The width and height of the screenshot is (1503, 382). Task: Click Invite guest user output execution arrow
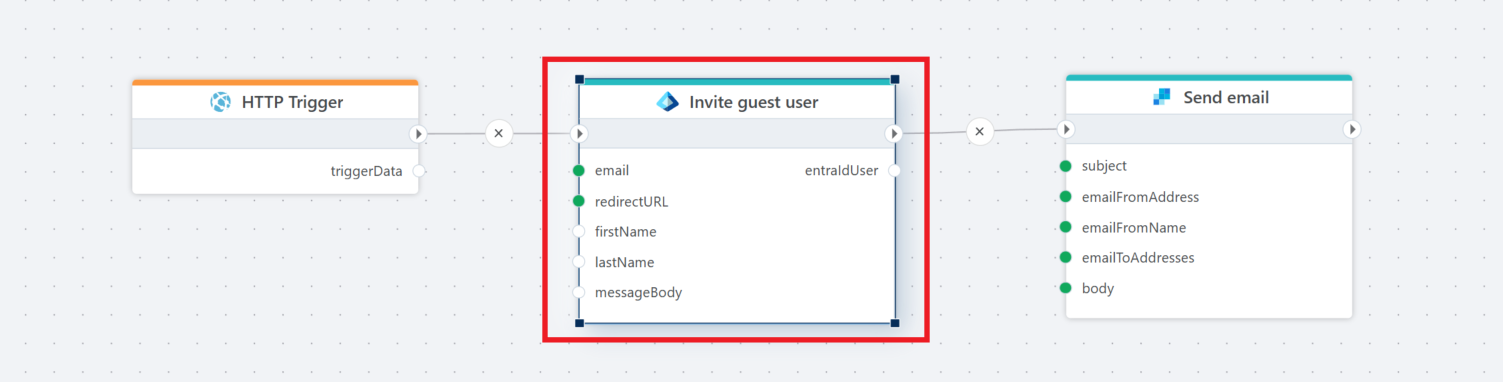[x=895, y=133]
